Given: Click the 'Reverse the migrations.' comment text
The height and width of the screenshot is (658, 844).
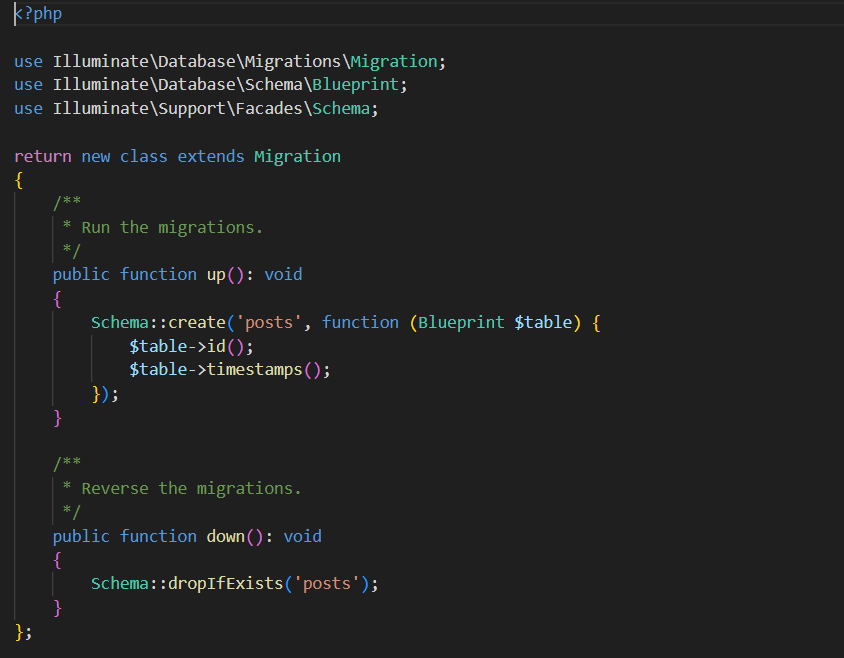Looking at the screenshot, I should (x=190, y=488).
